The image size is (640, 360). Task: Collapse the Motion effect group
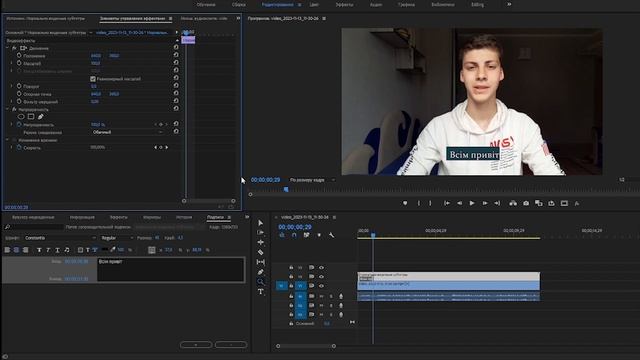coord(7,48)
